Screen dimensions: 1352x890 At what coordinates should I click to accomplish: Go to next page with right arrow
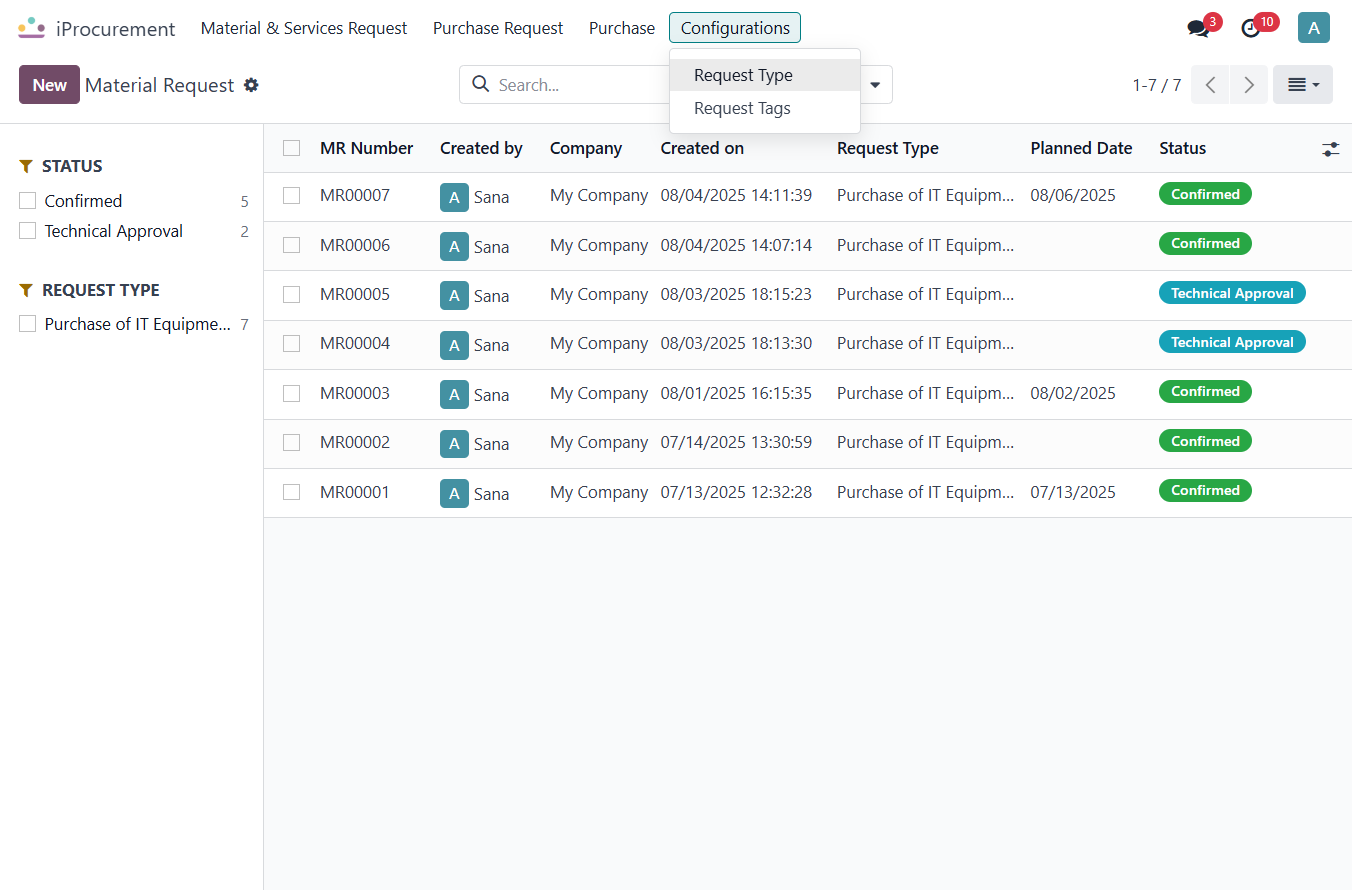[1248, 85]
